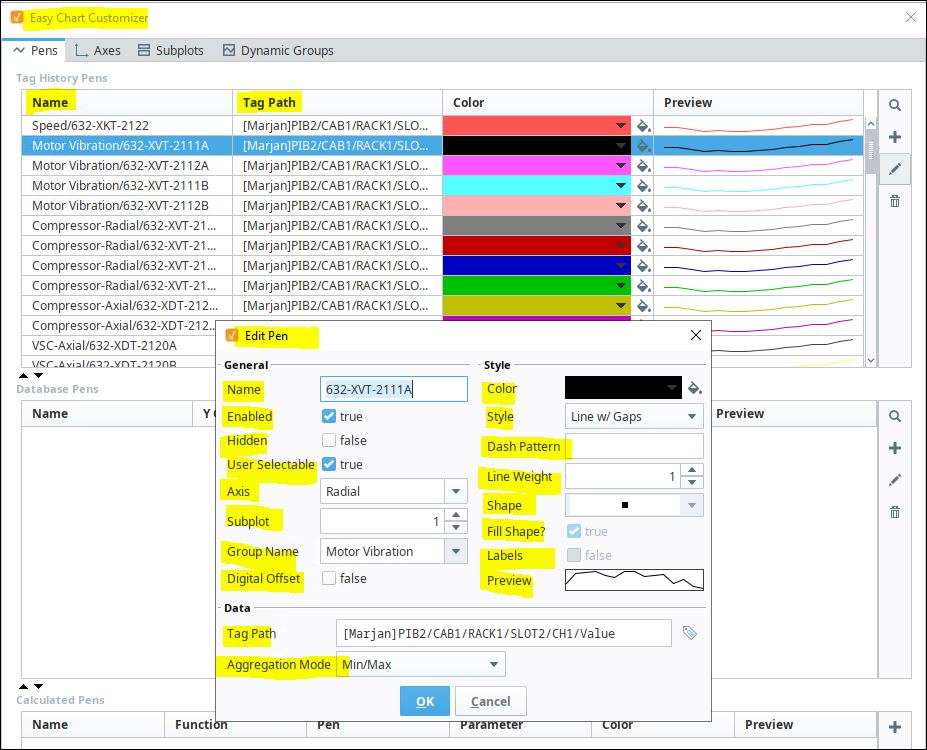
Task: Open Edit Pen Color dropdown
Action: tap(672, 388)
